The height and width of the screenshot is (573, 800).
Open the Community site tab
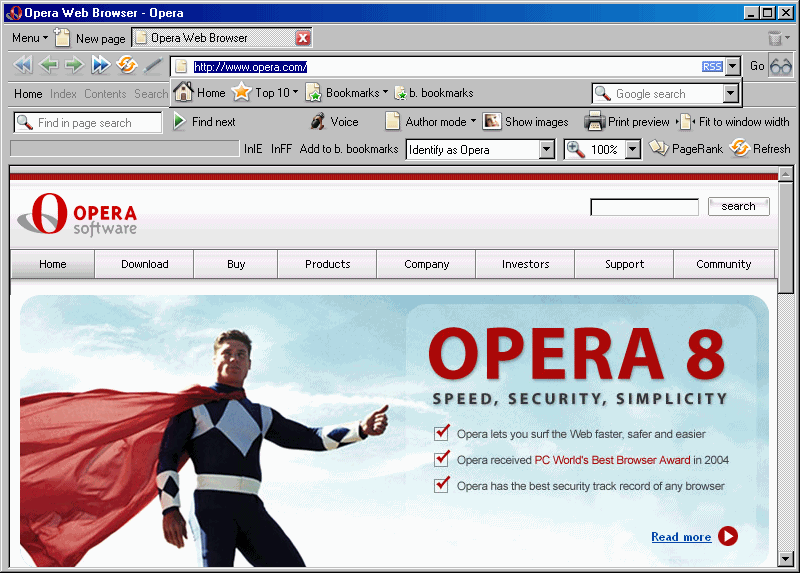[x=723, y=264]
